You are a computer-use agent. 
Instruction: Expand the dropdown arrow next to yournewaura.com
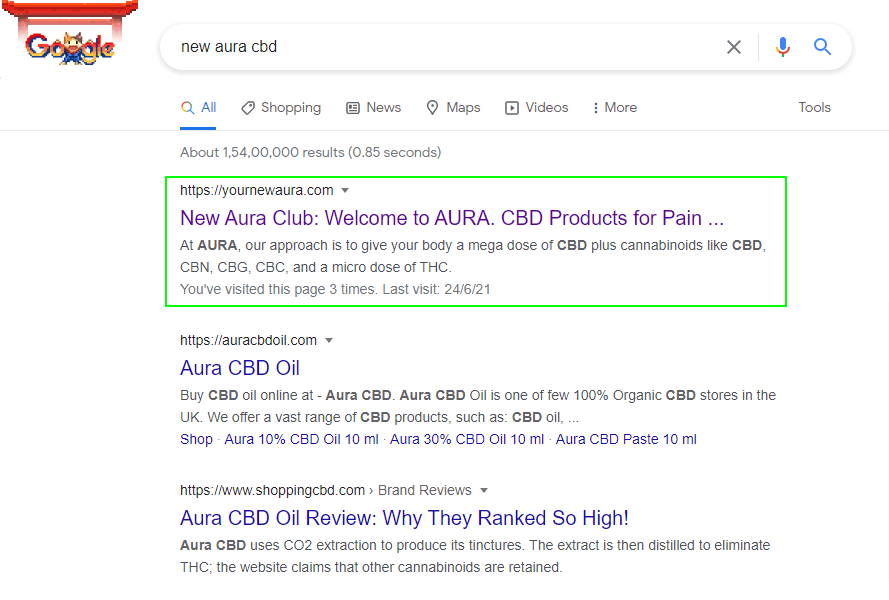click(345, 191)
